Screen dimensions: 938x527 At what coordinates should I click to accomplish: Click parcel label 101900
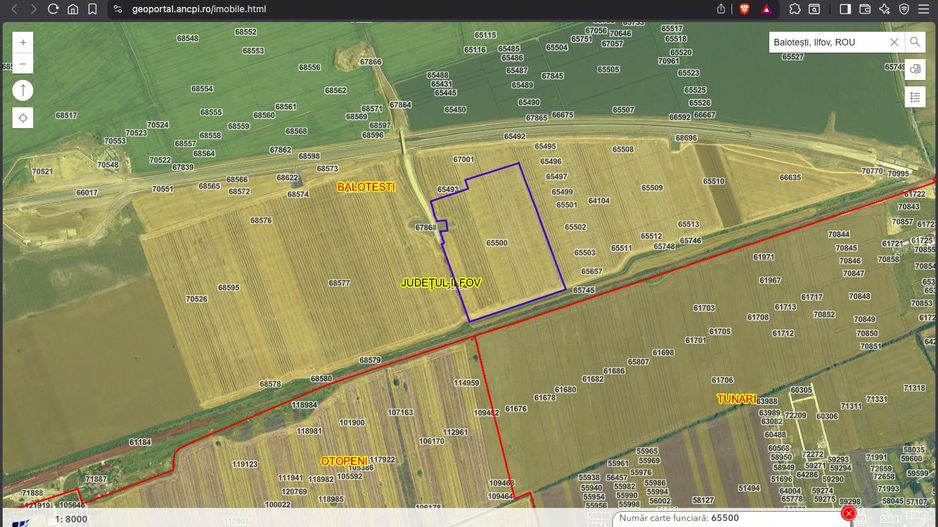click(352, 422)
